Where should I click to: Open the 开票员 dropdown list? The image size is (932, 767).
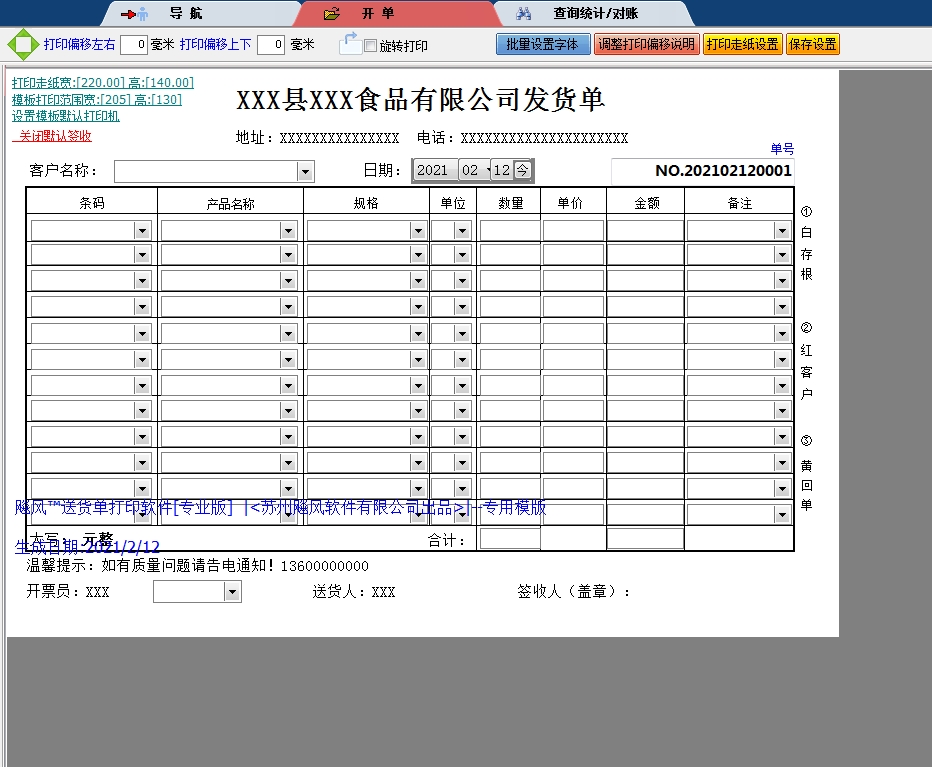pos(233,592)
